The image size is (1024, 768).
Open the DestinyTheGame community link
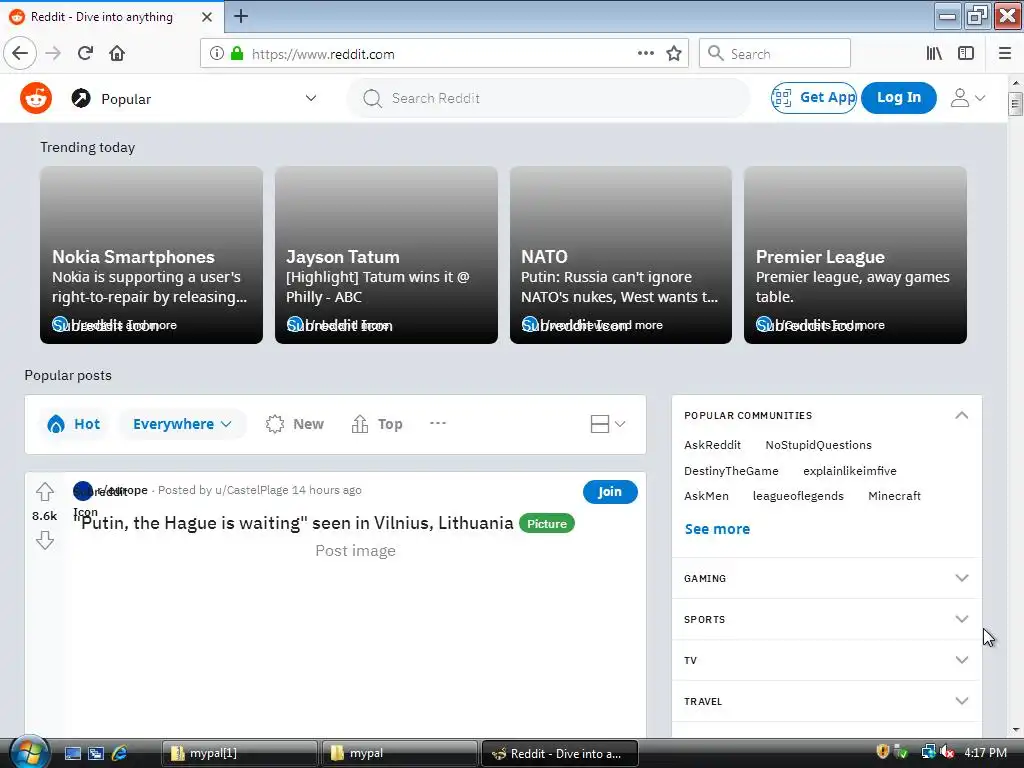[x=731, y=471]
